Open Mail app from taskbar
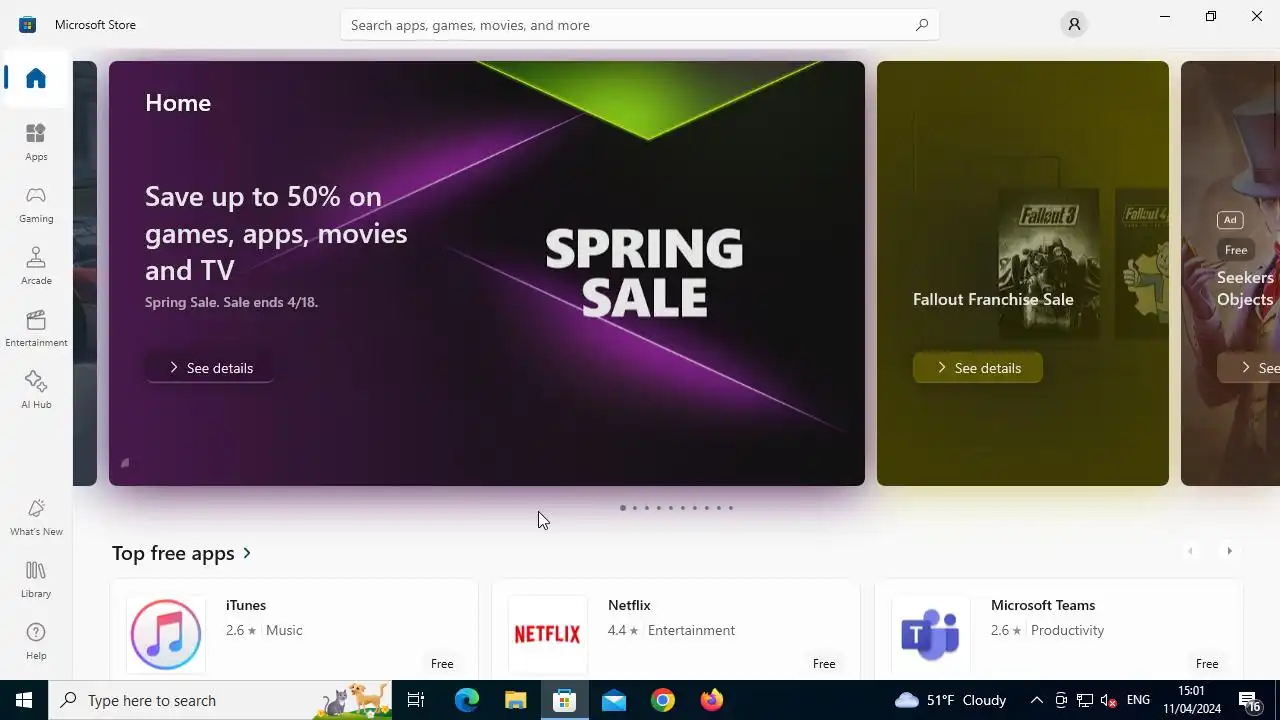This screenshot has width=1280, height=720. 614,700
